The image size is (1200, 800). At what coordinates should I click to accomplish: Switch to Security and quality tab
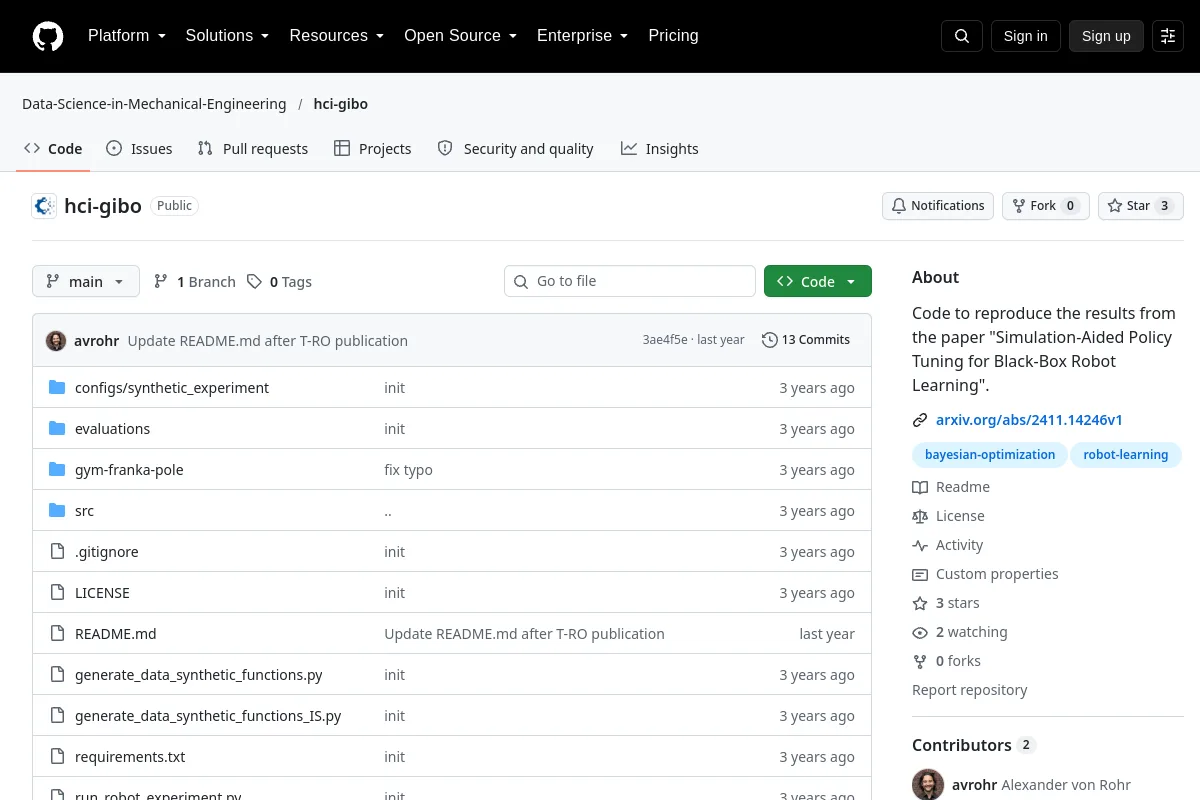[x=515, y=149]
